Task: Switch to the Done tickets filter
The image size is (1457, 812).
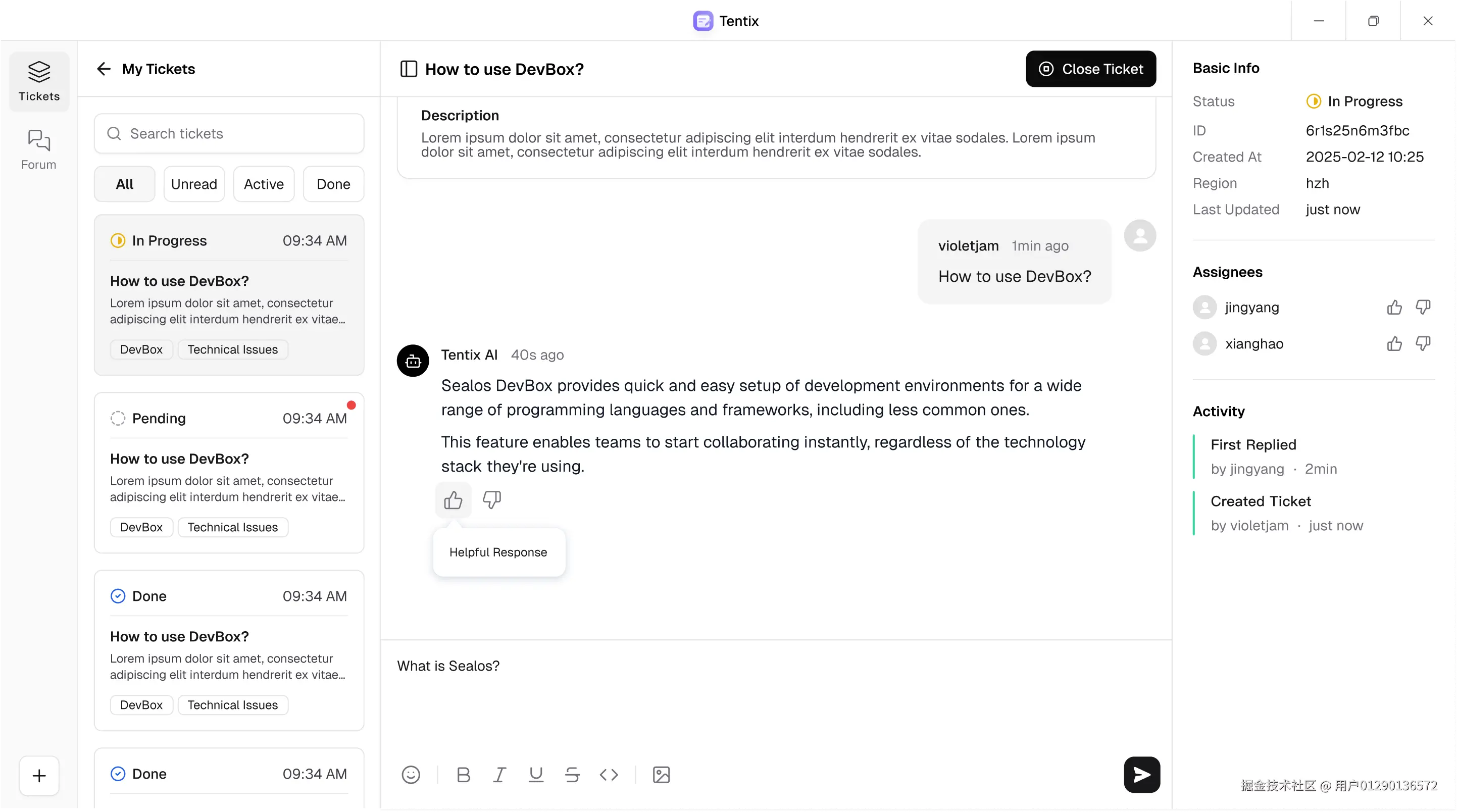Action: [333, 184]
